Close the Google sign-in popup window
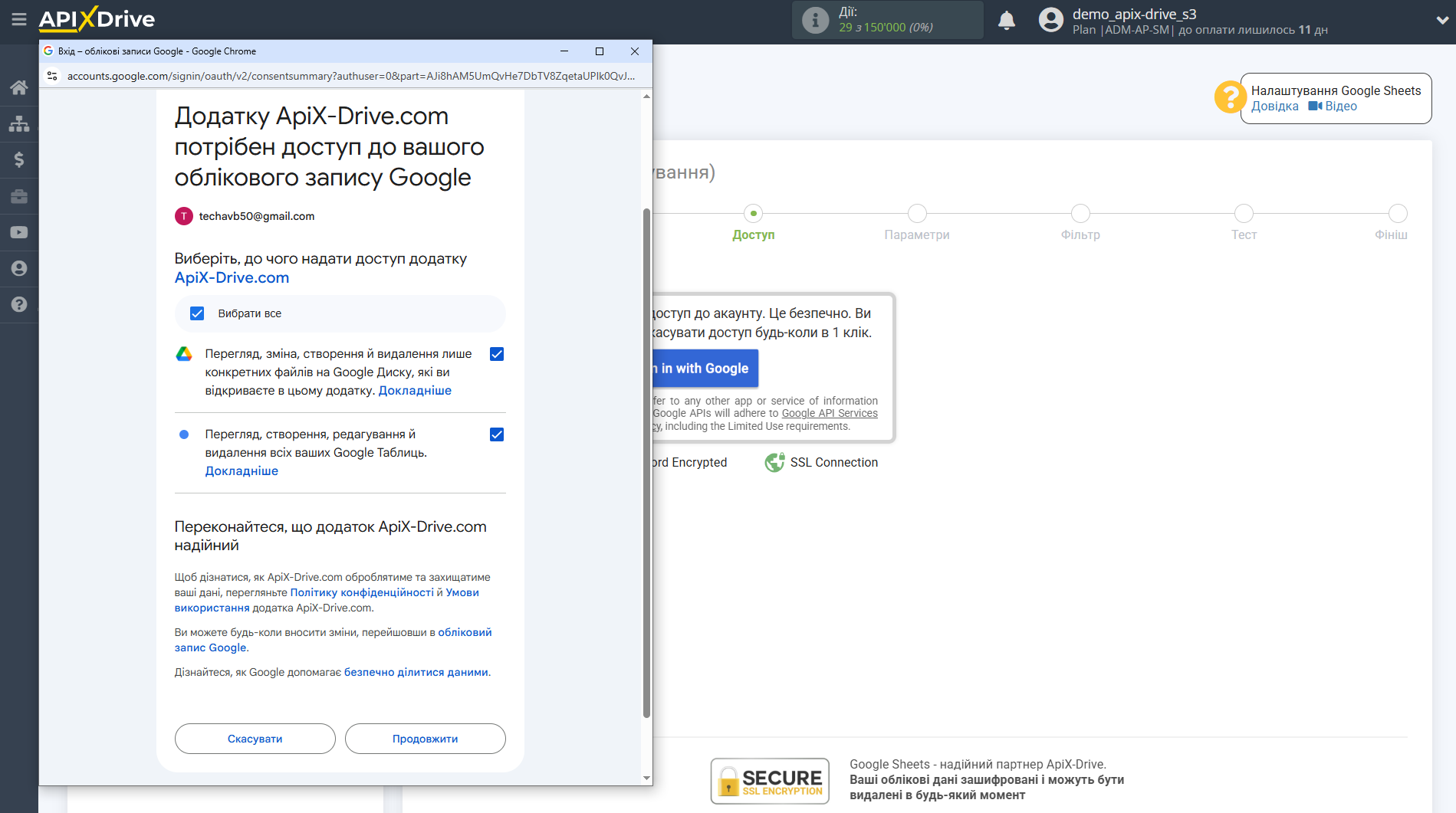 [635, 51]
